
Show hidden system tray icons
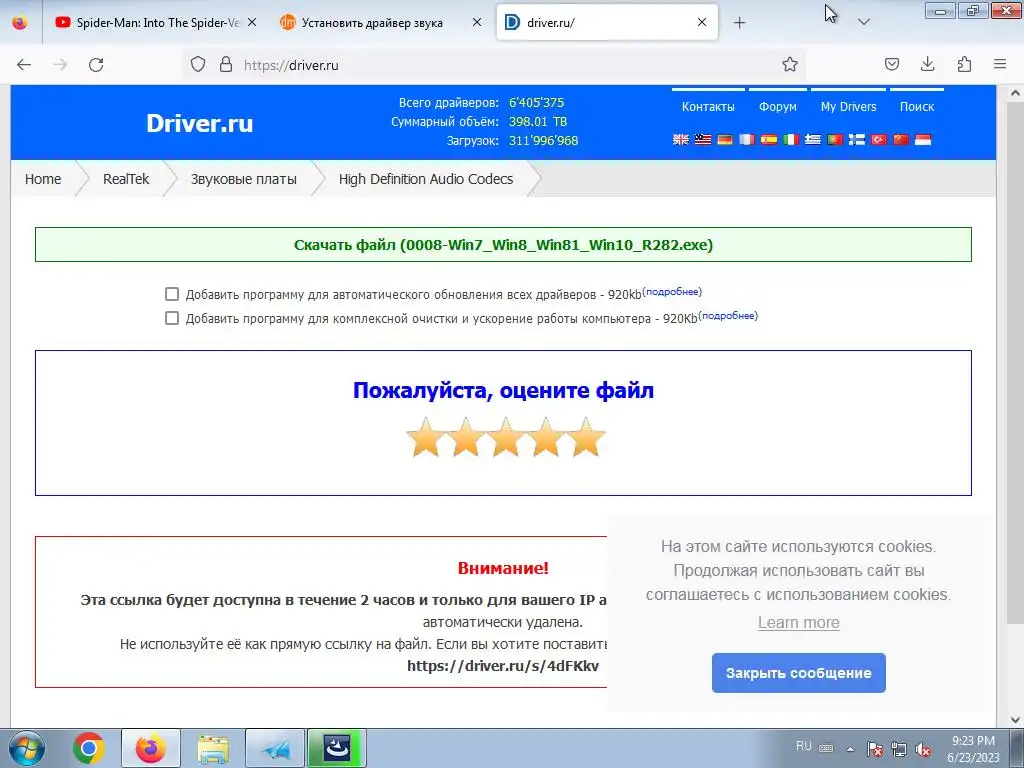pyautogui.click(x=850, y=749)
